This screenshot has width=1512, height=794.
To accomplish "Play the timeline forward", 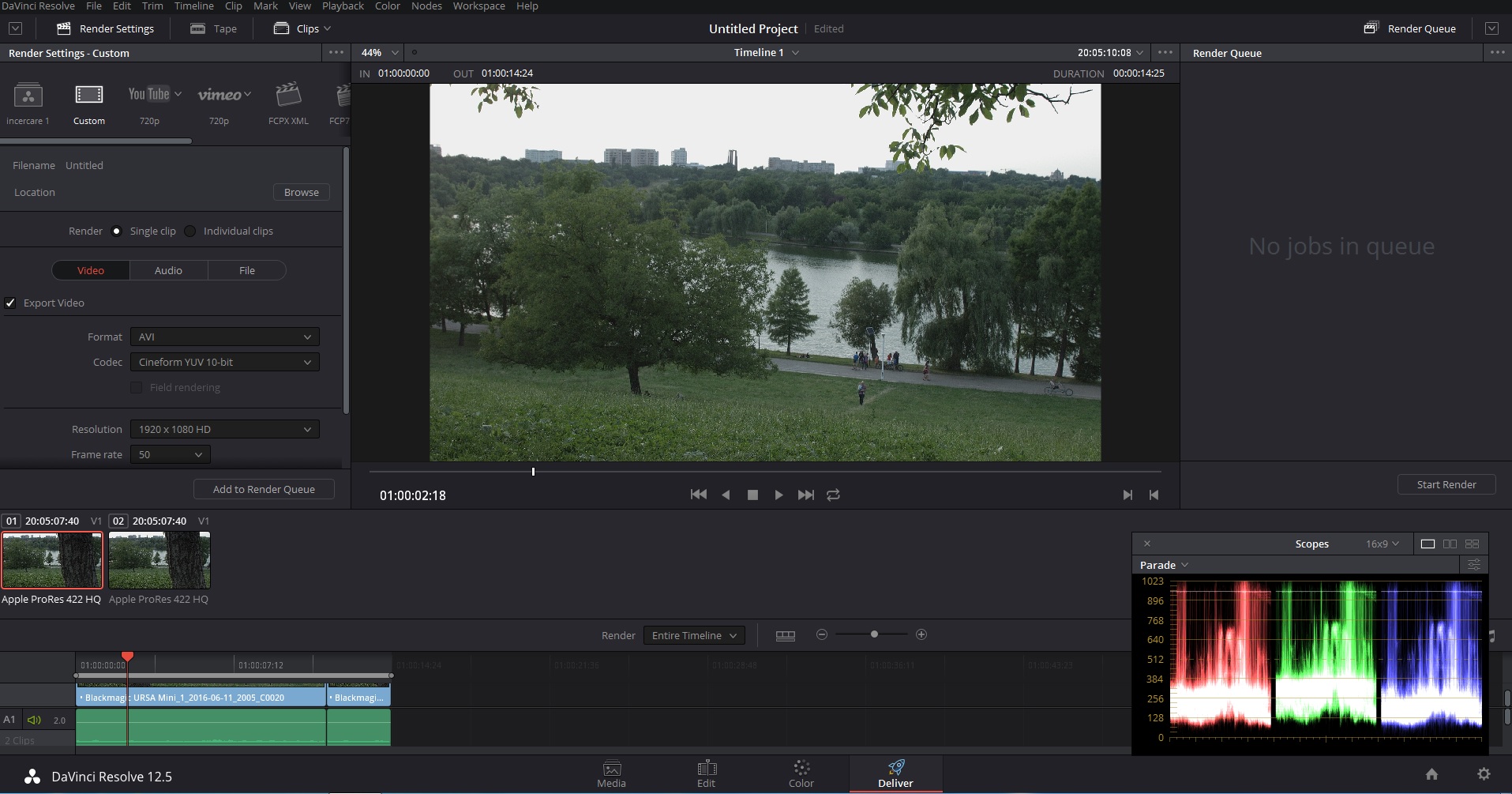I will (779, 495).
